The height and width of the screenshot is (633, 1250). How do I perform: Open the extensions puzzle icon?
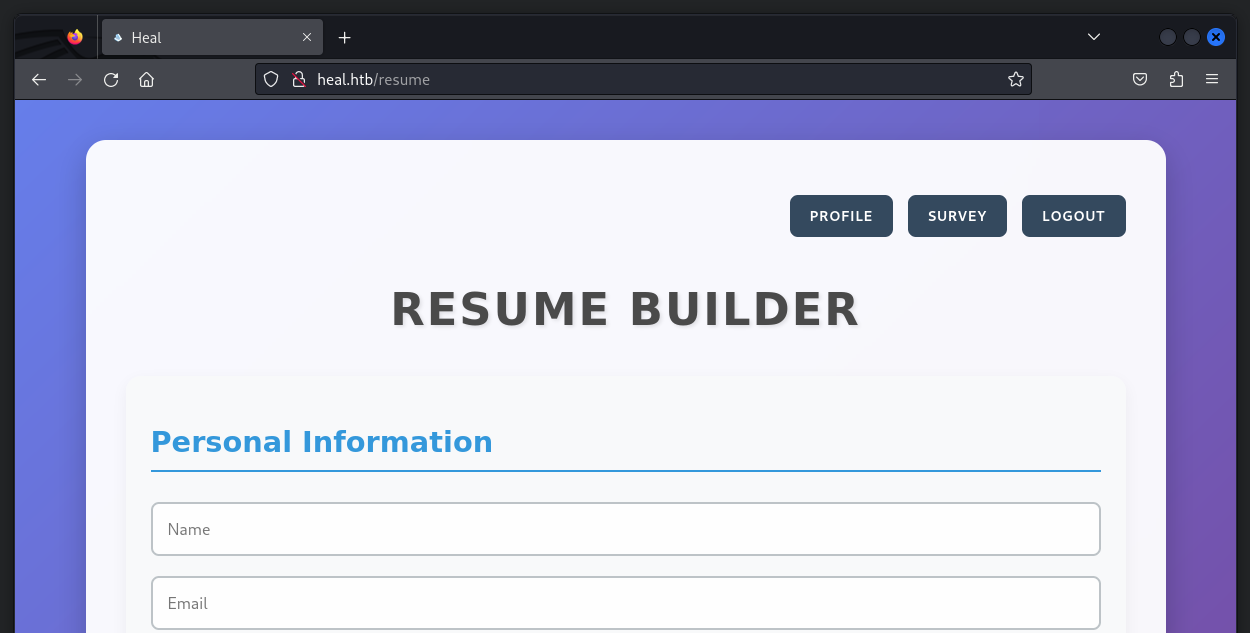click(1176, 80)
